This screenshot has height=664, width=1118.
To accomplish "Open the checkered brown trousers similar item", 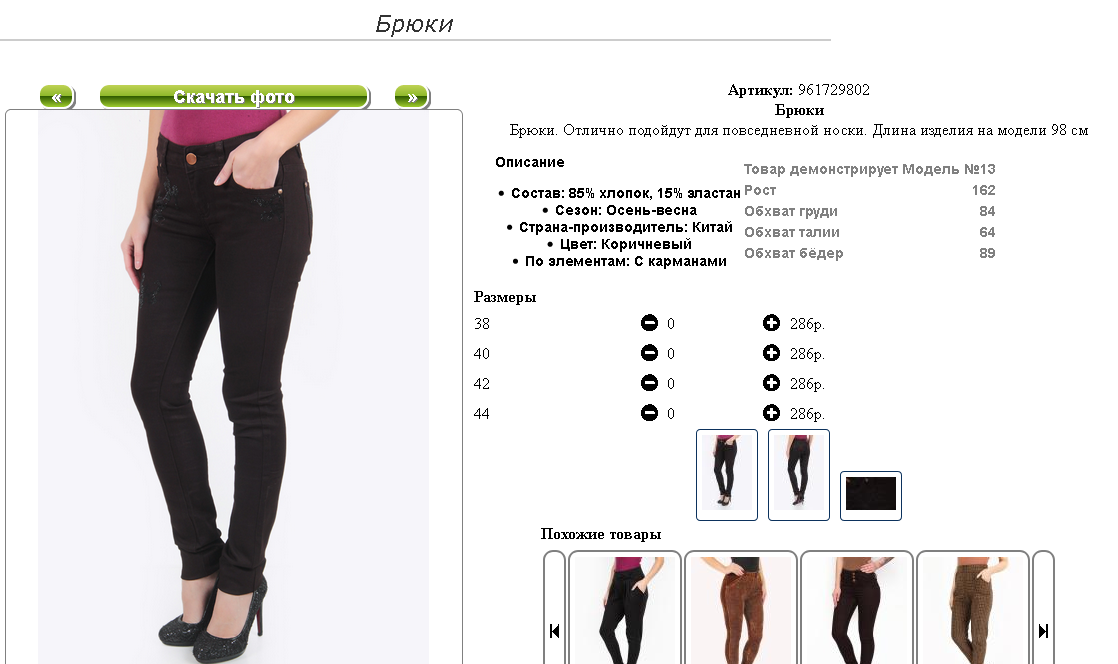I will (x=973, y=610).
